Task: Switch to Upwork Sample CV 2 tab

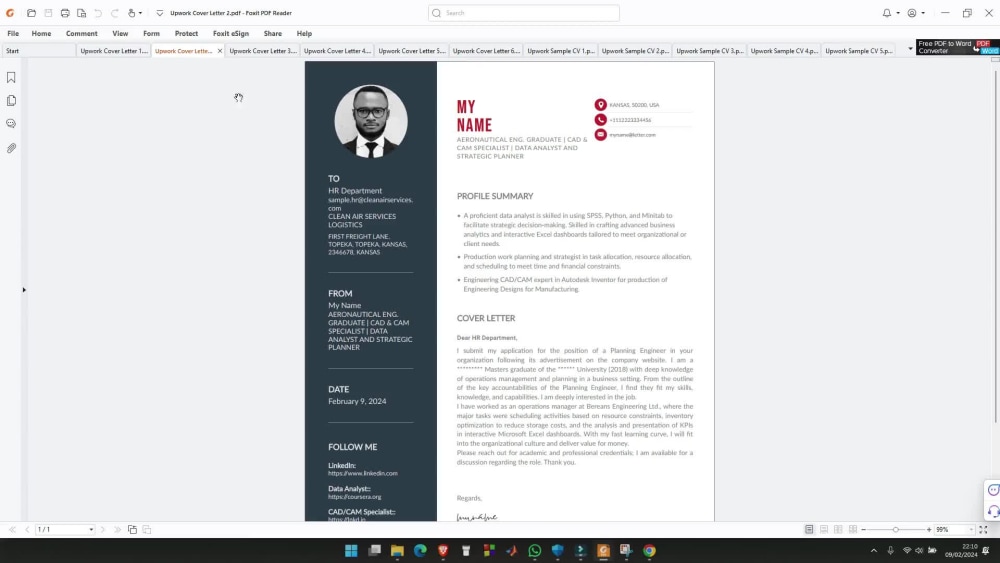Action: [x=635, y=50]
